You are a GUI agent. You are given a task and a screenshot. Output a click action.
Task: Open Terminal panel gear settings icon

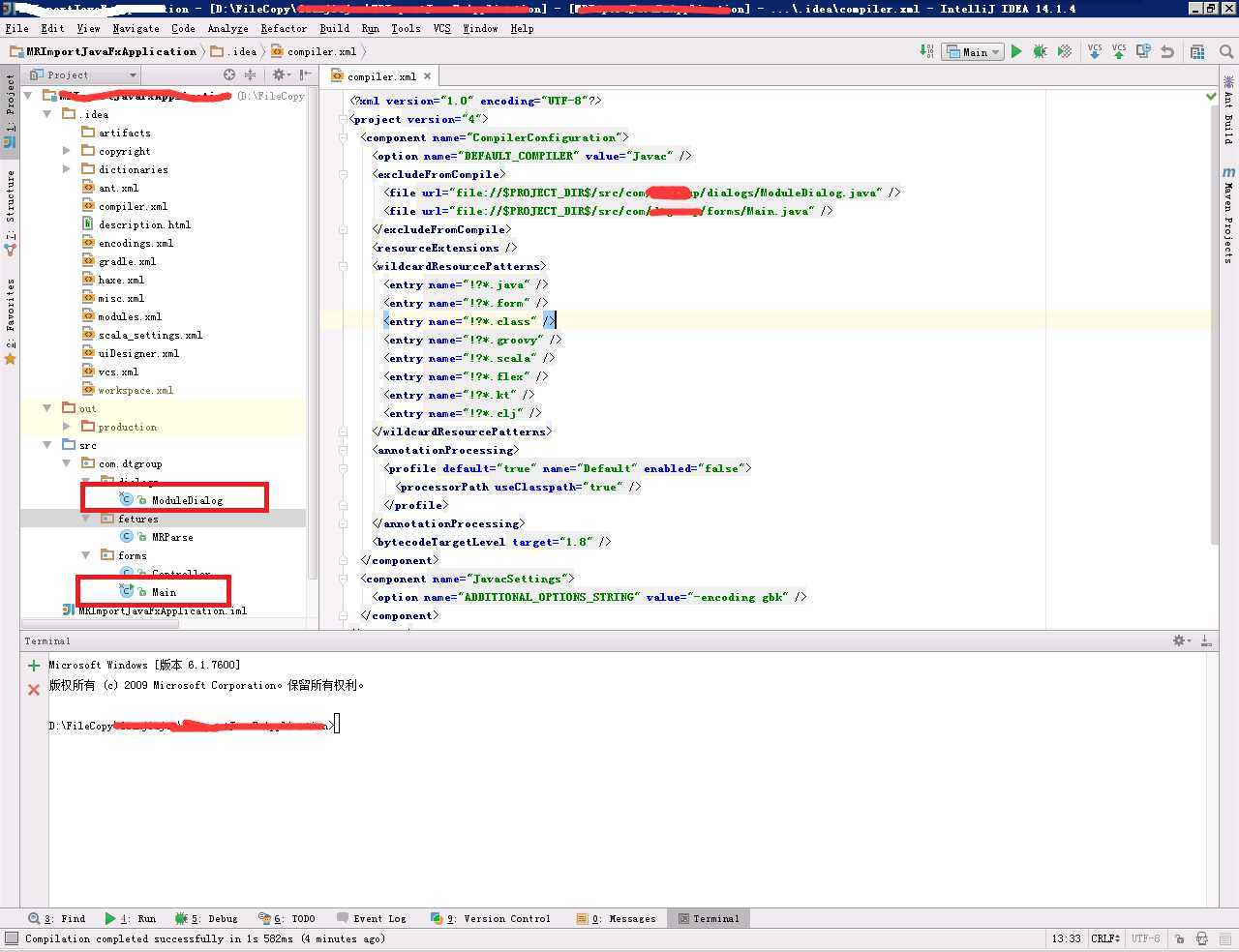point(1181,640)
